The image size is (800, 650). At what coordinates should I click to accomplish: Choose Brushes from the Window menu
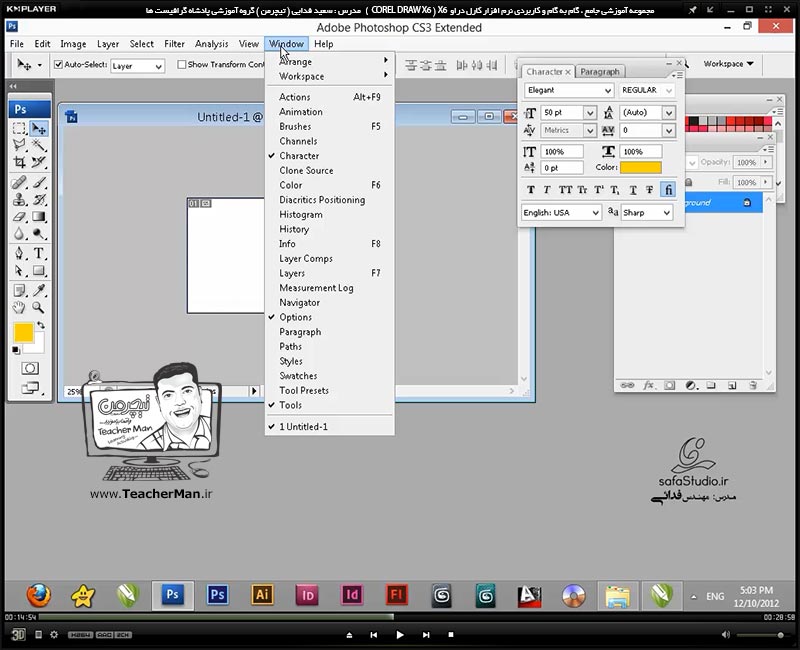coord(330,127)
